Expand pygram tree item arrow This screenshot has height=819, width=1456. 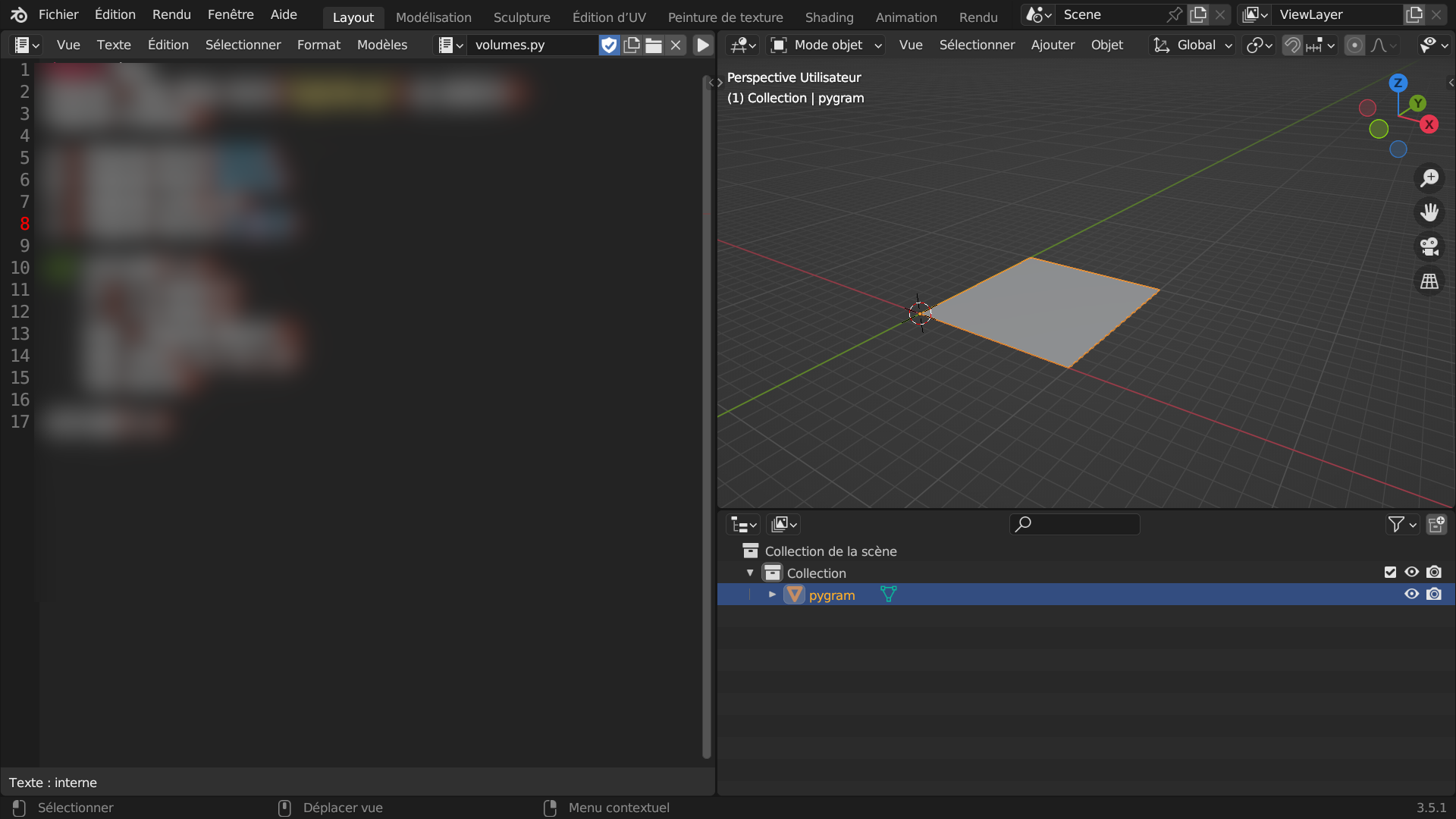click(x=772, y=595)
